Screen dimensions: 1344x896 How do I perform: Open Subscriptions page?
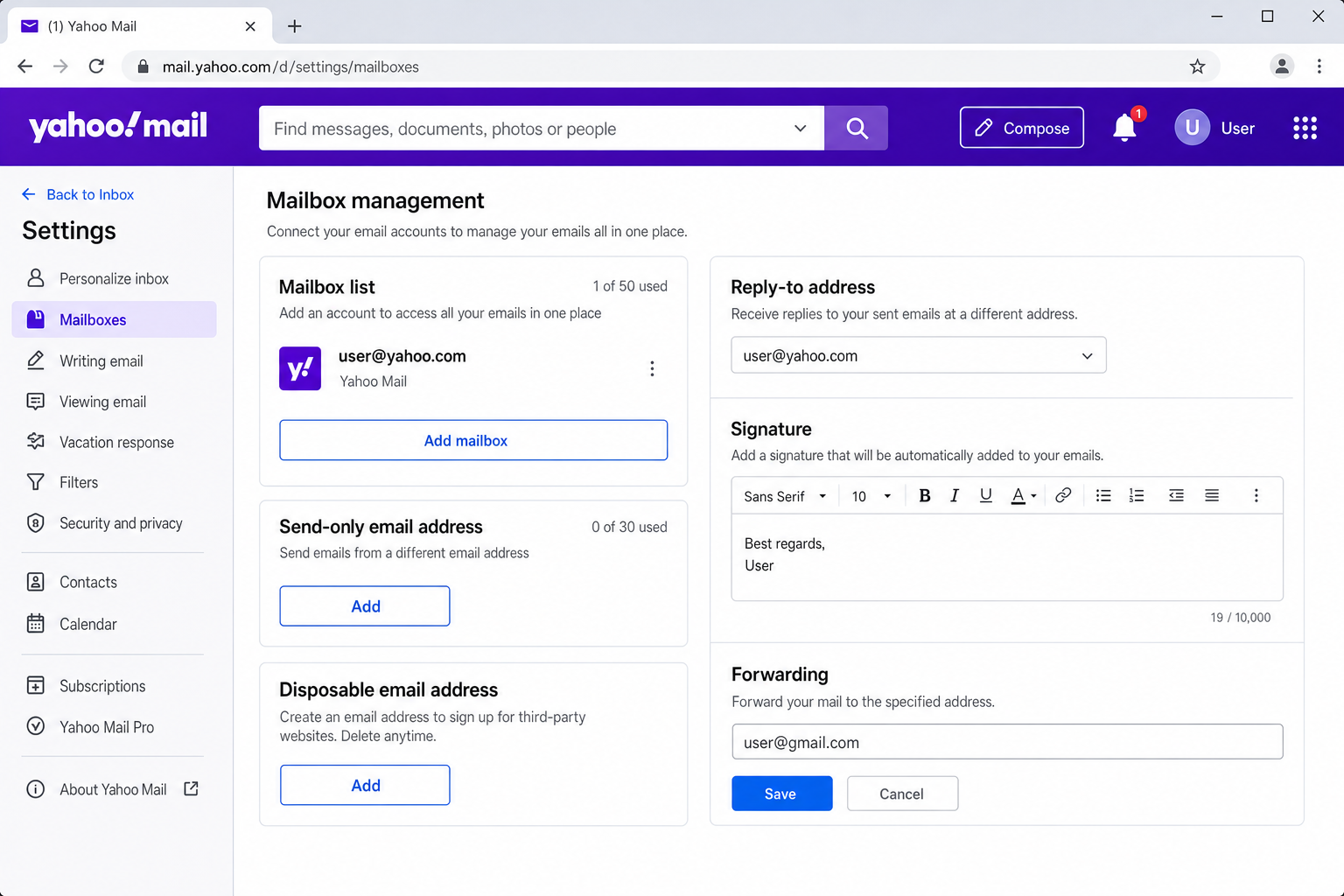(x=115, y=686)
